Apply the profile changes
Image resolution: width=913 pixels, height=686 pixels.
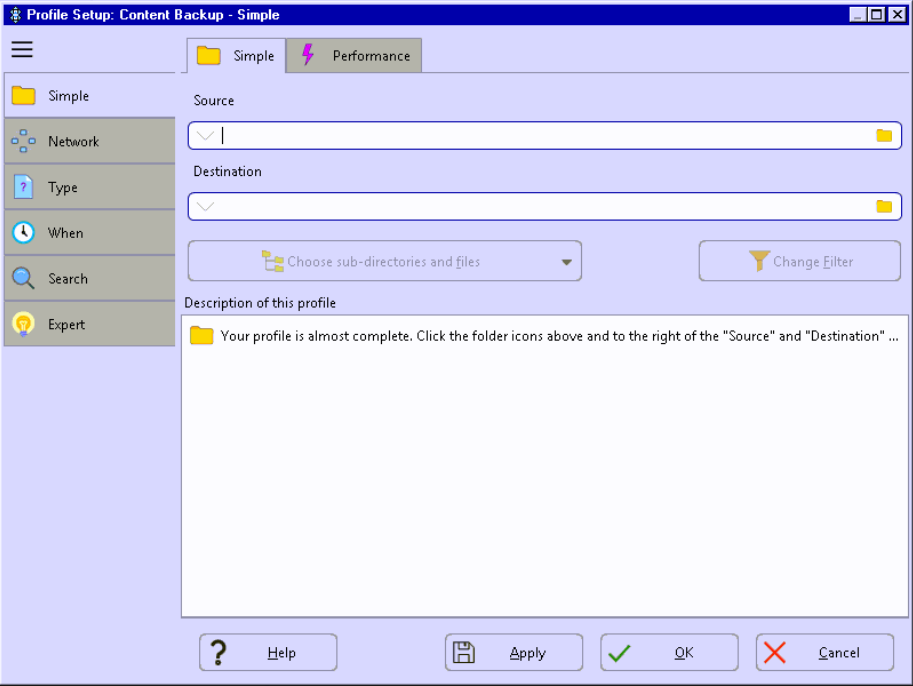[513, 652]
